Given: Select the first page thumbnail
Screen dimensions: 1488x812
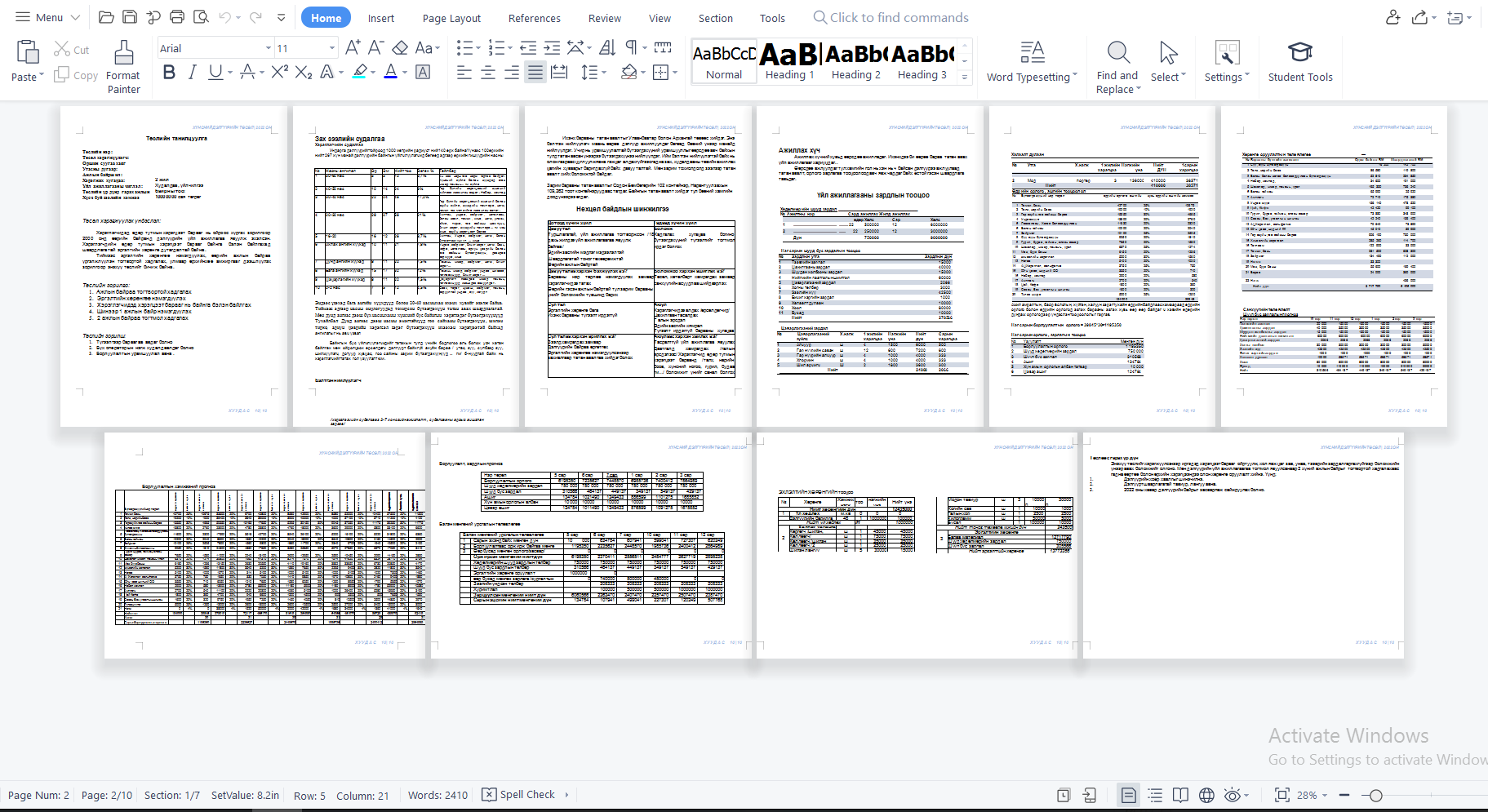Looking at the screenshot, I should (x=174, y=266).
